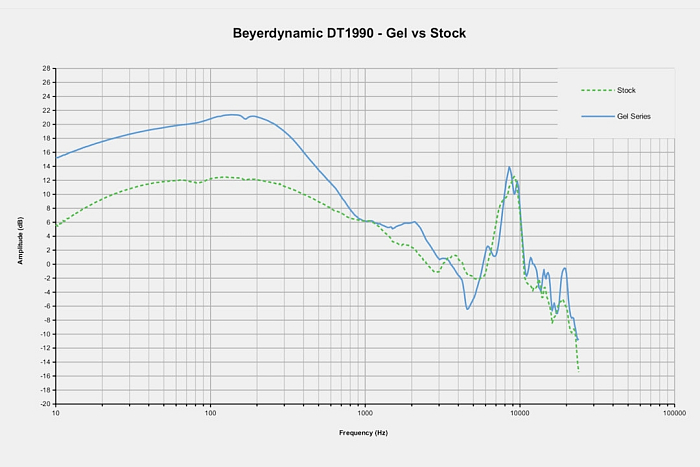Click the 1000 label on frequency axis
This screenshot has height=467, width=700.
(x=365, y=412)
